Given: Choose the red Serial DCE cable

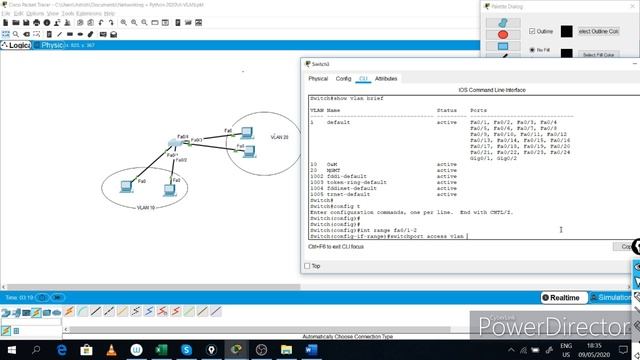Looking at the screenshot, I should pos(162,312).
